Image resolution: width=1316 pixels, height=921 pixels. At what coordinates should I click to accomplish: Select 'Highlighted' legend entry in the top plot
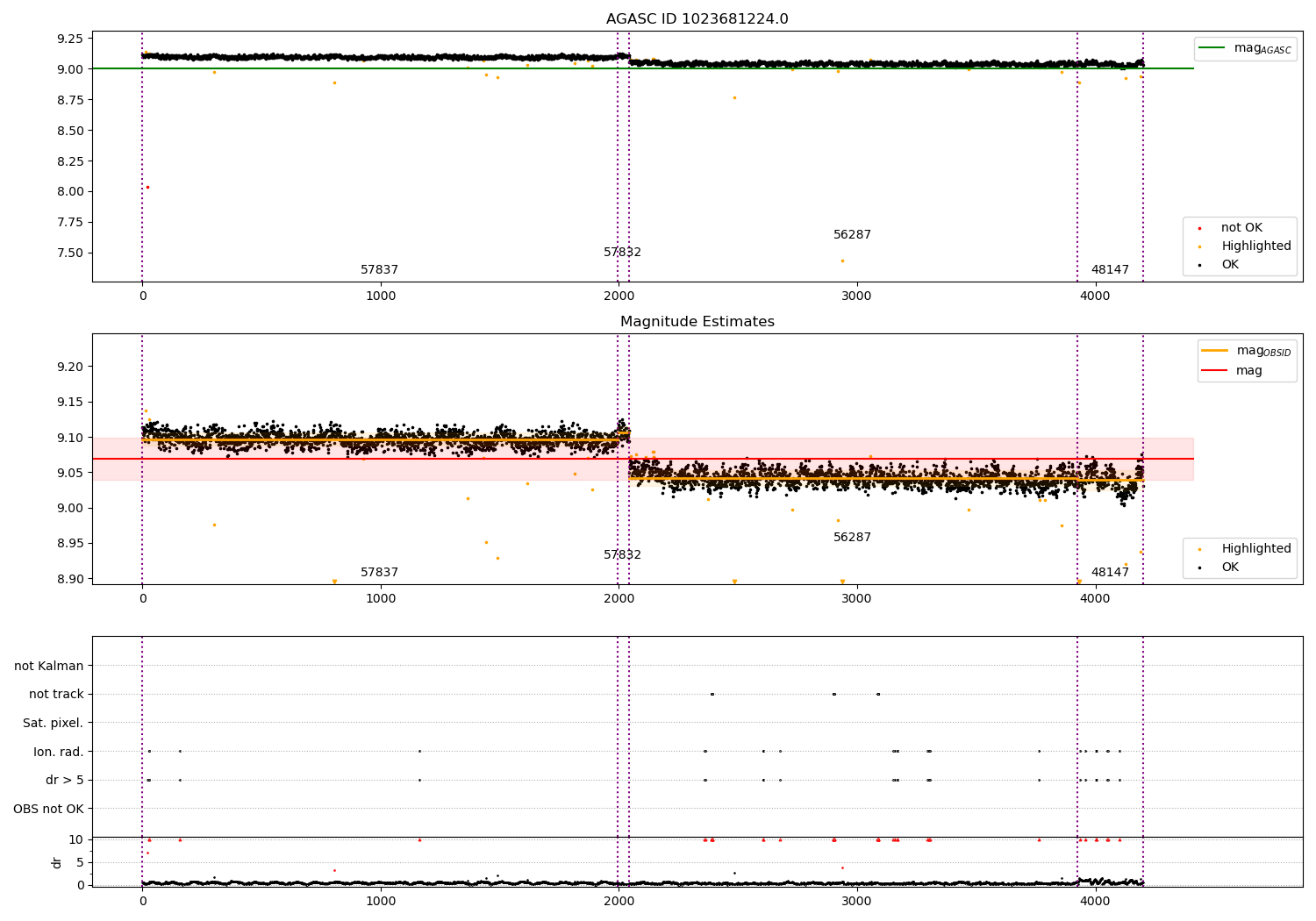click(1244, 246)
